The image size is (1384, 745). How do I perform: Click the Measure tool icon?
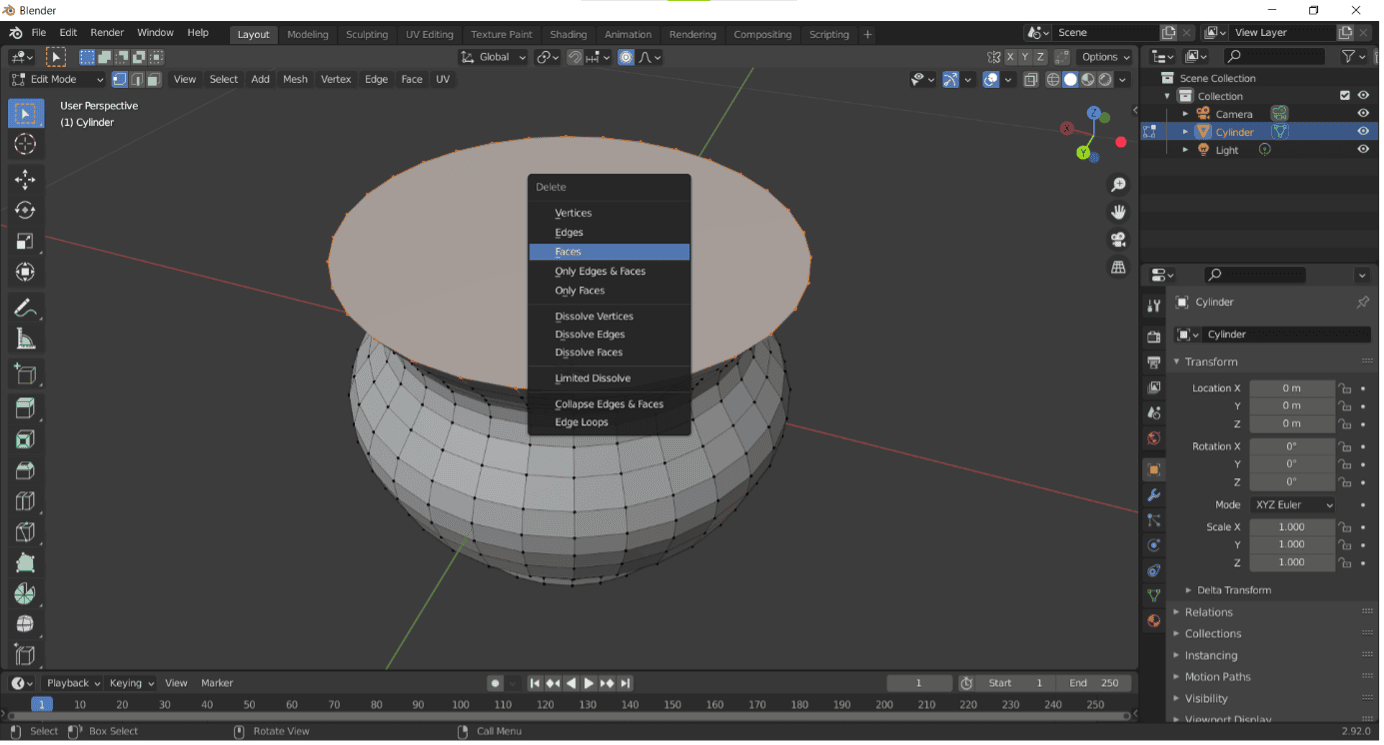[25, 340]
